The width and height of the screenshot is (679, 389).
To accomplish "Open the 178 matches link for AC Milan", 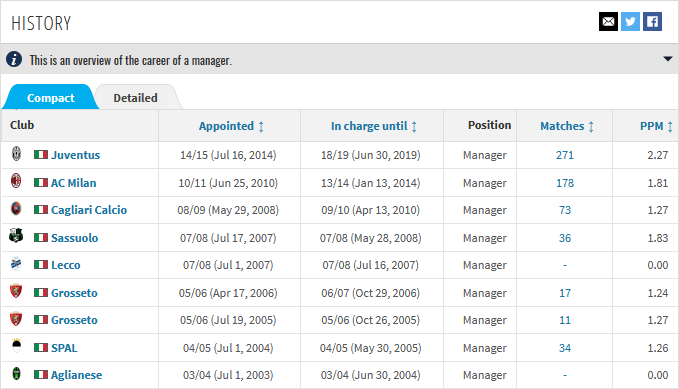I will pyautogui.click(x=565, y=183).
